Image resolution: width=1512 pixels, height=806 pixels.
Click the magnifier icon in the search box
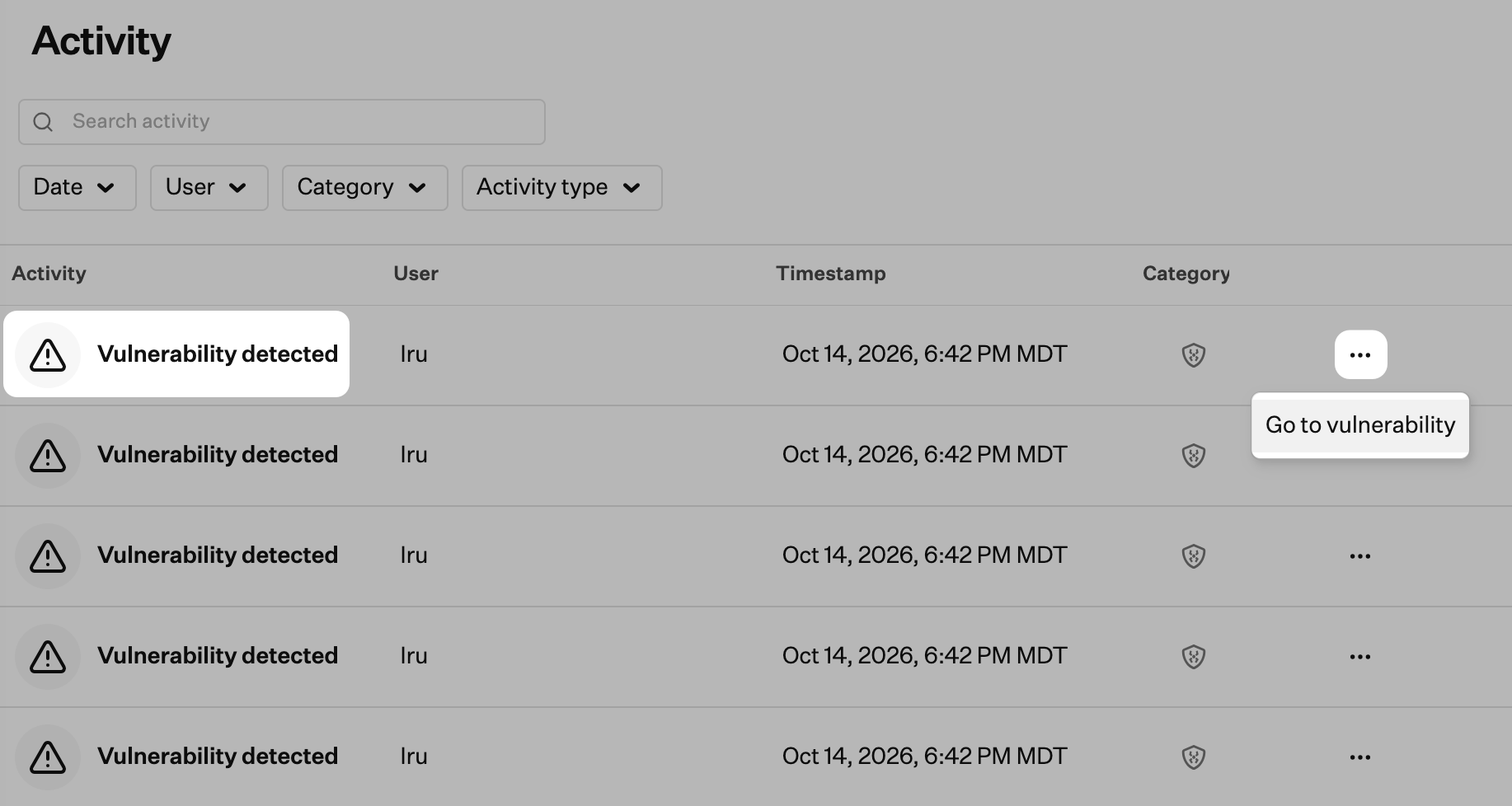43,122
